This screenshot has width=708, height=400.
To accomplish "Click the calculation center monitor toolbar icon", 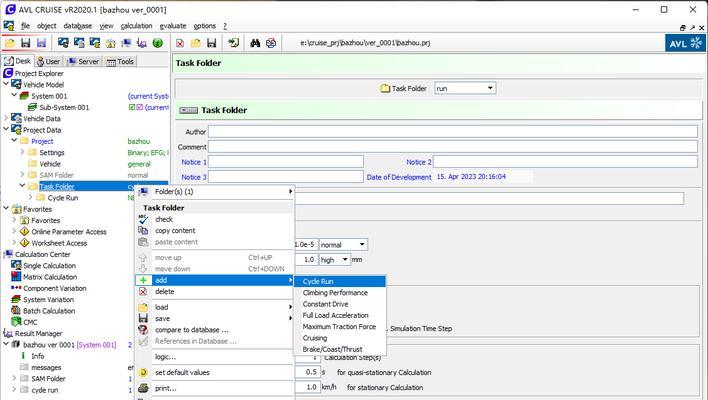I will [x=126, y=43].
